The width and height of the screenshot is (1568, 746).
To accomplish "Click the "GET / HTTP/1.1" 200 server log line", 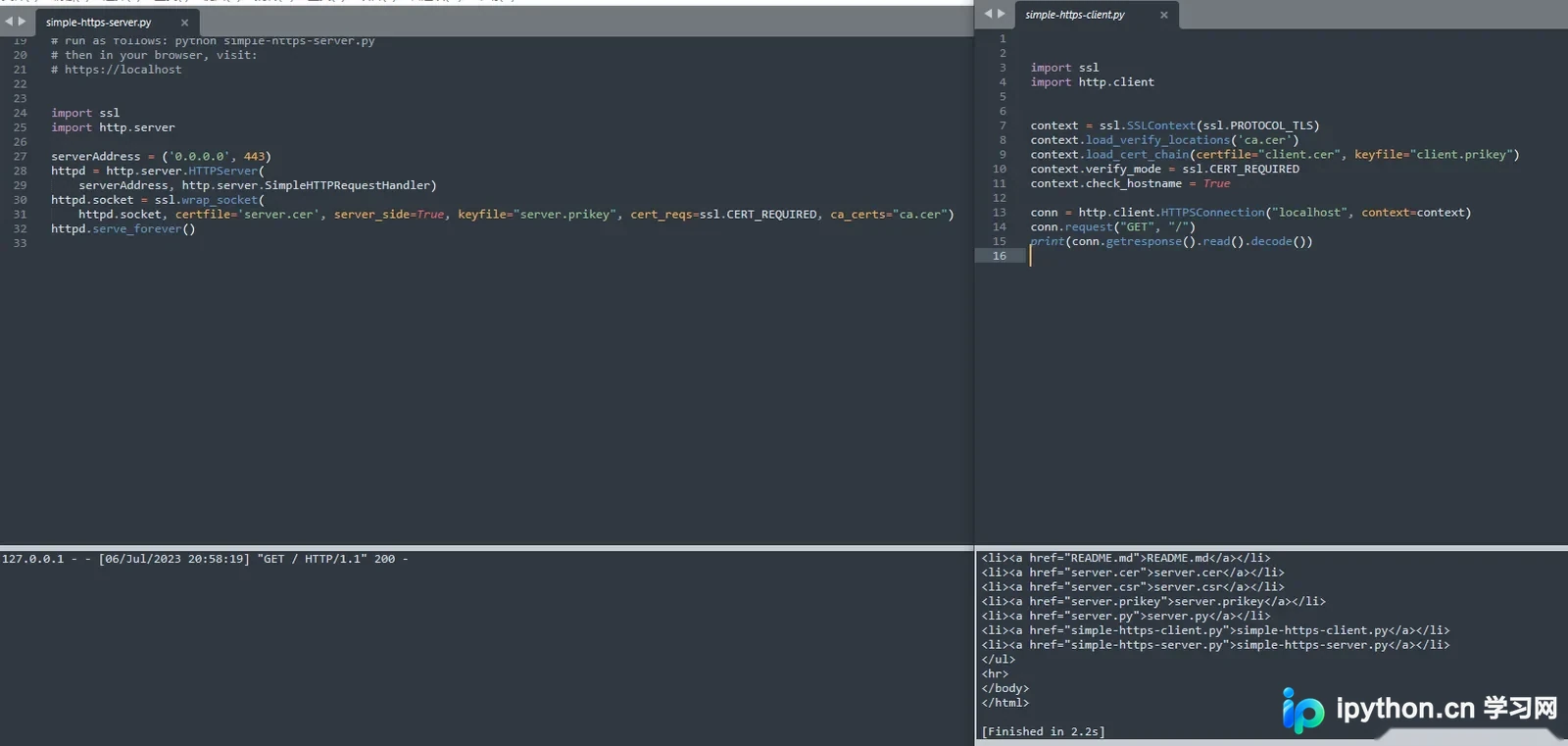I will point(205,559).
